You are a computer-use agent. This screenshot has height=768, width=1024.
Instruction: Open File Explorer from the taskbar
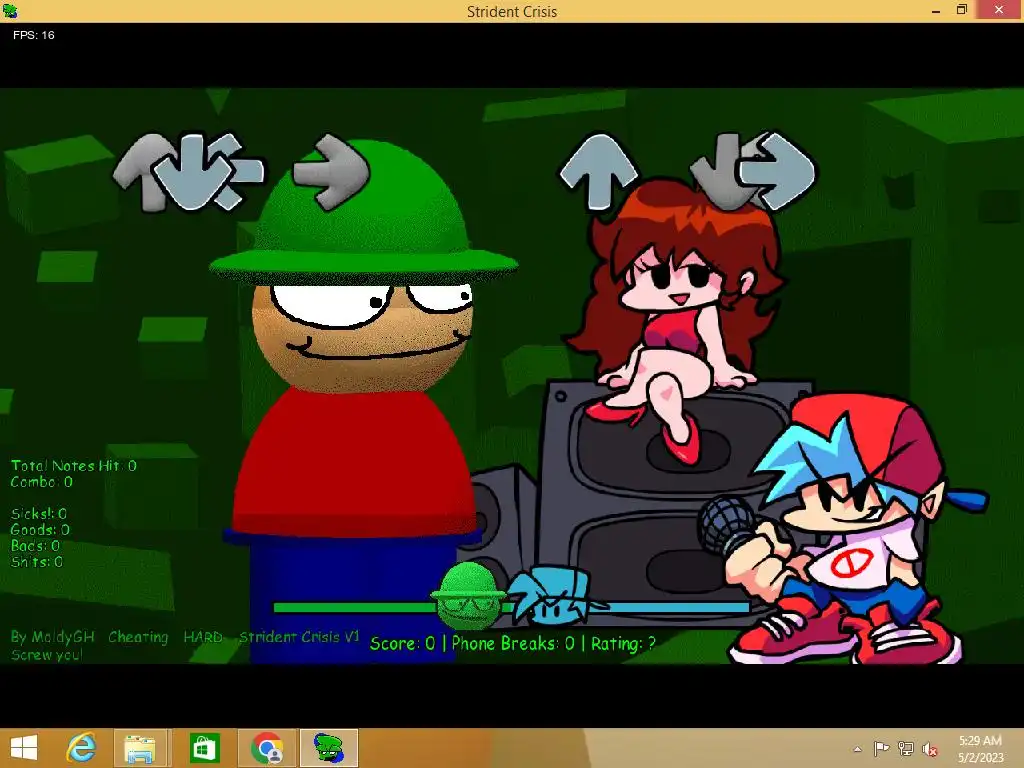(140, 748)
